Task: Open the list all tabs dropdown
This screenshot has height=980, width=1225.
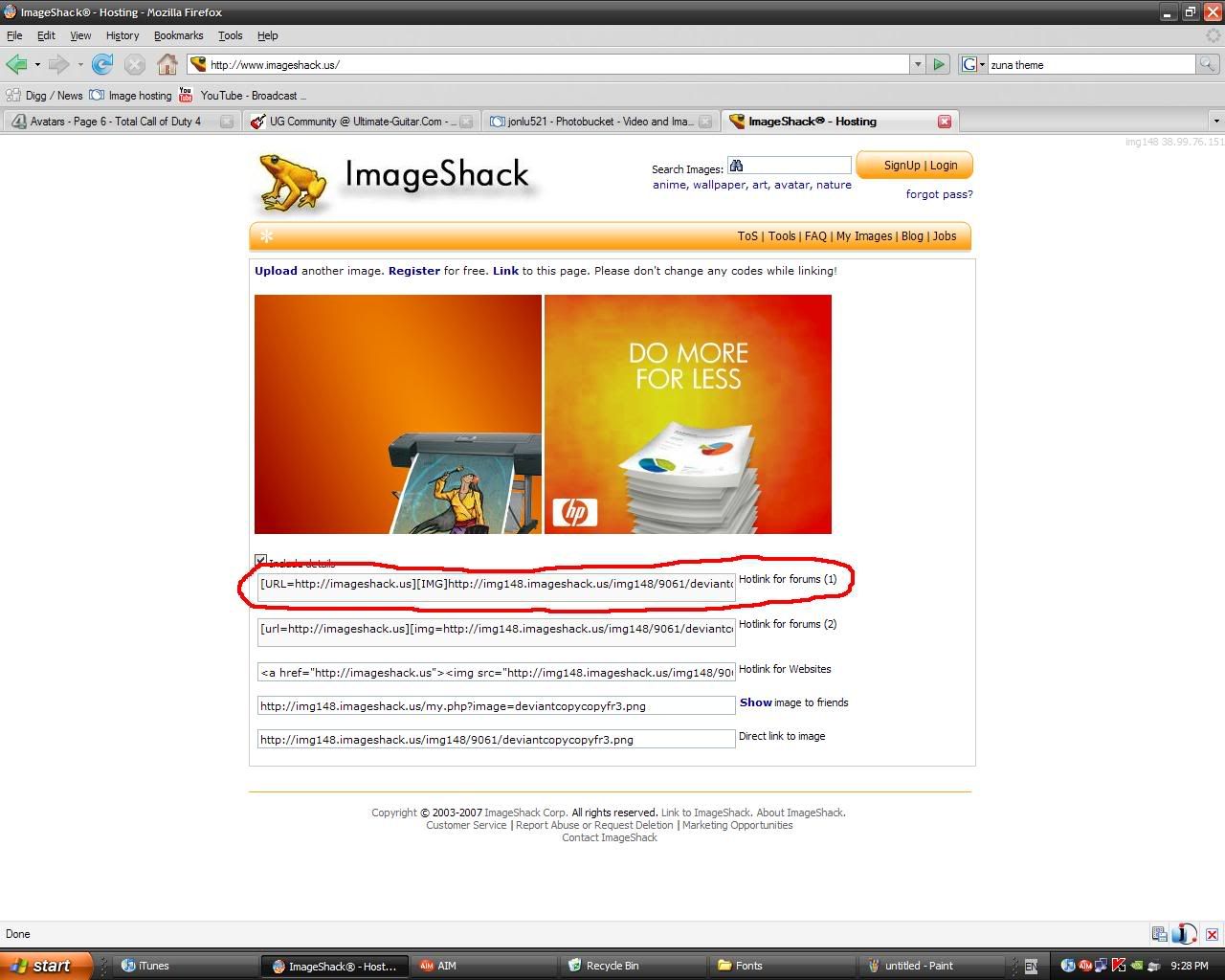Action: click(x=1216, y=122)
